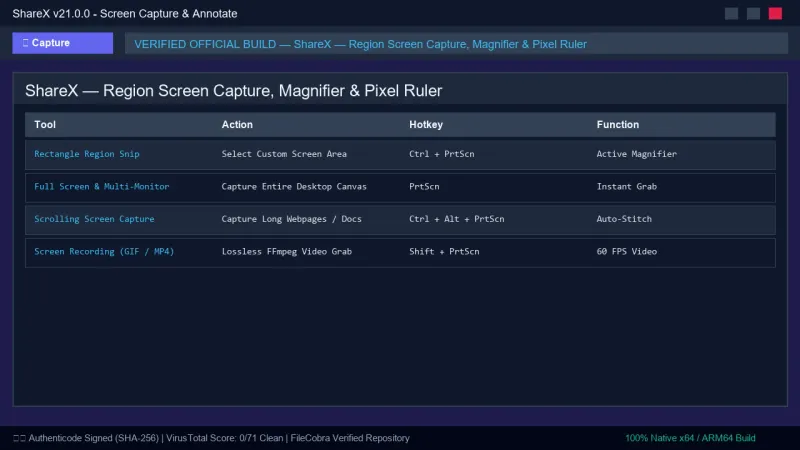
Task: Select the 'Capture Long Webpages / Docs' cell
Action: pos(291,219)
